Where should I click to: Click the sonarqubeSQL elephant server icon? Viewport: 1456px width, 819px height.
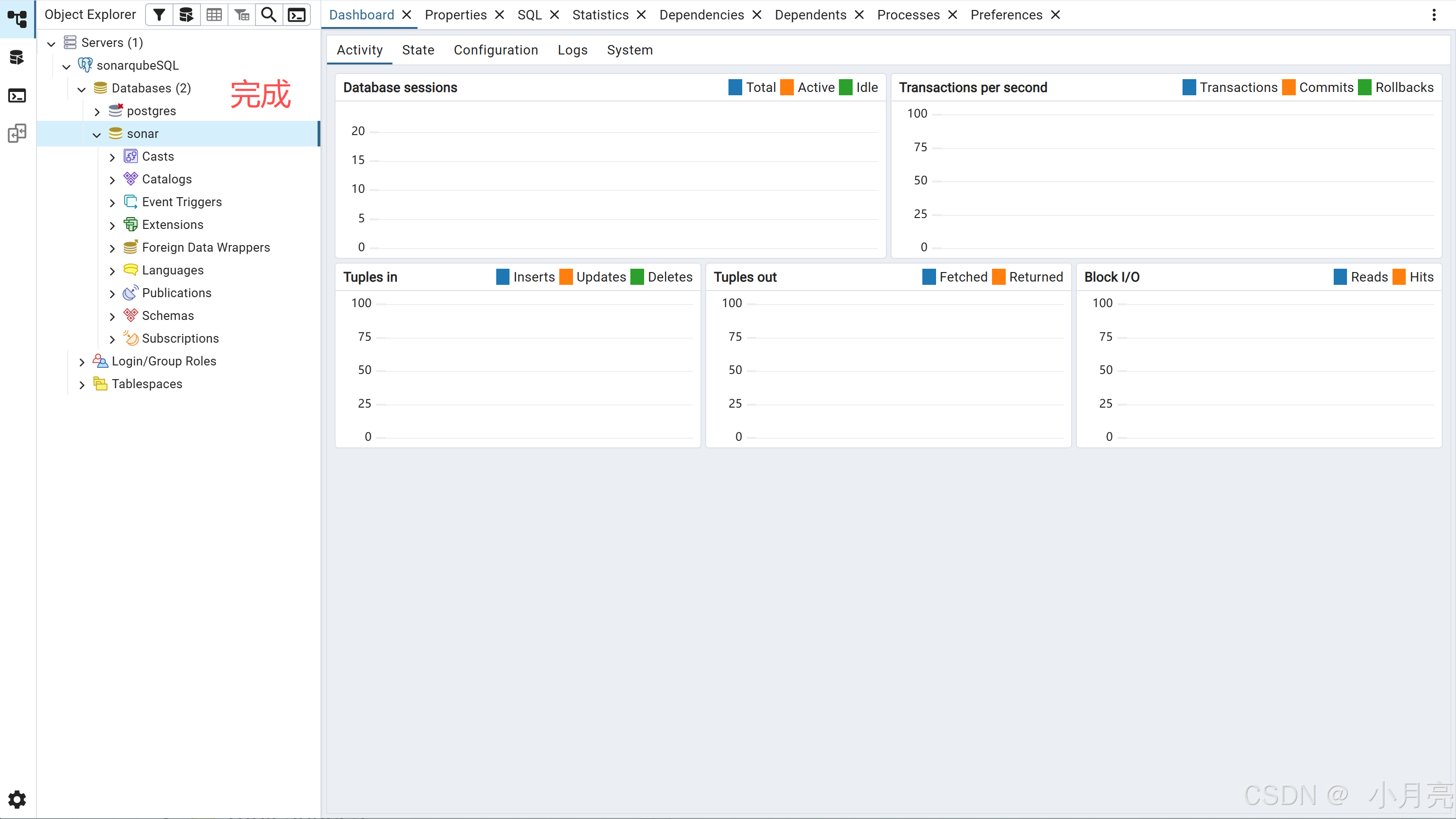tap(85, 65)
